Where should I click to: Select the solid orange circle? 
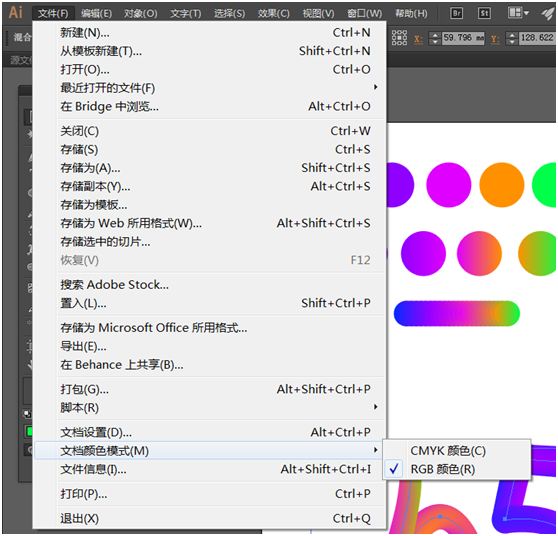[502, 185]
